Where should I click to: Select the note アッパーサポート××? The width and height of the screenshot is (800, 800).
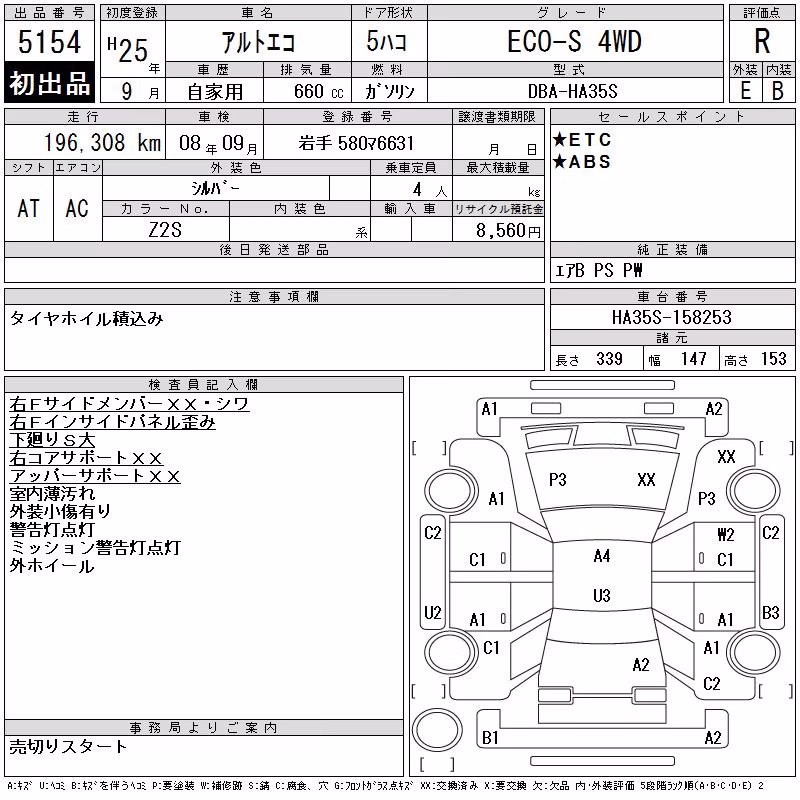pyautogui.click(x=95, y=476)
